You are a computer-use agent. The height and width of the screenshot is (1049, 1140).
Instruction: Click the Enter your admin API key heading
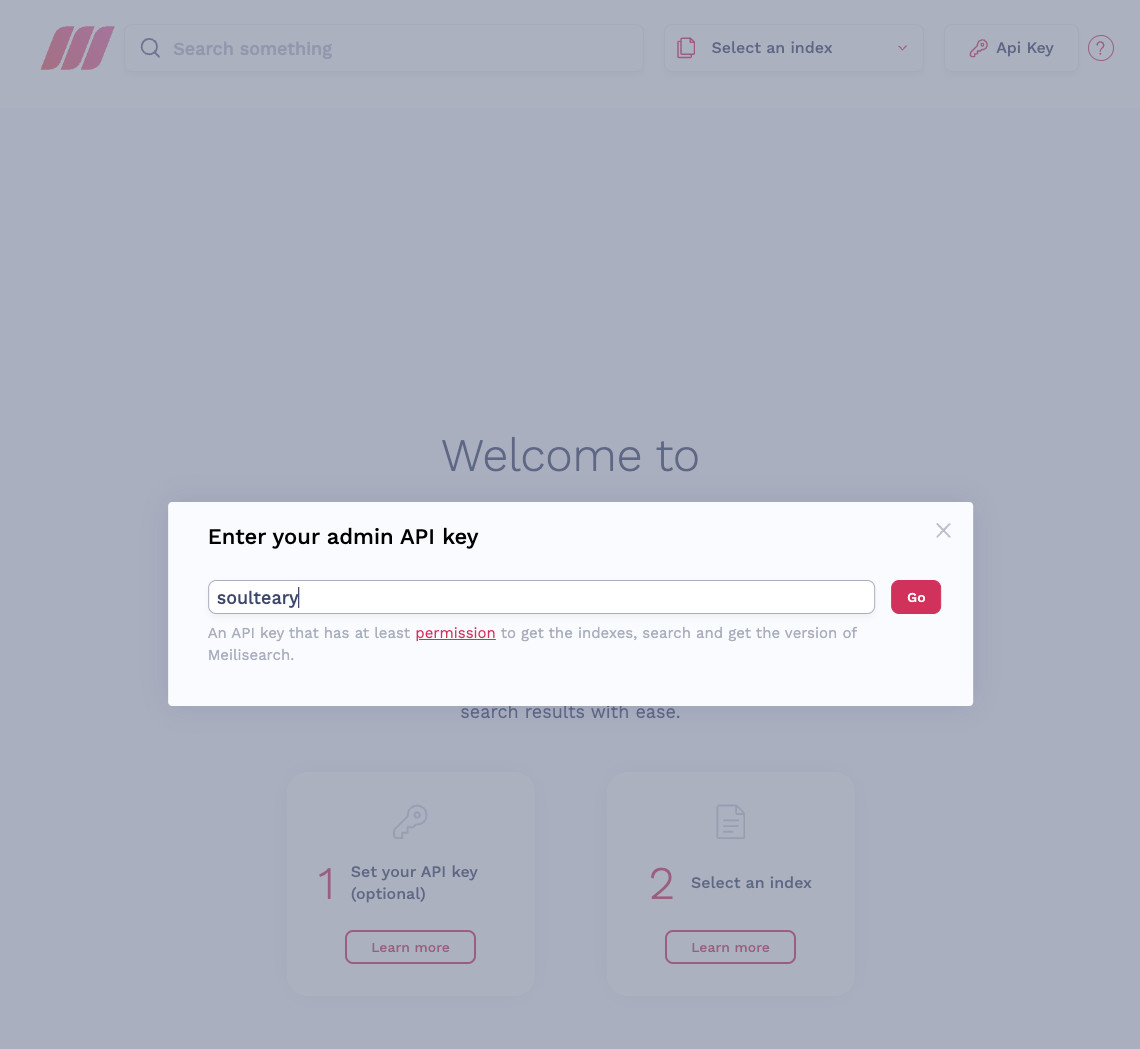(343, 536)
